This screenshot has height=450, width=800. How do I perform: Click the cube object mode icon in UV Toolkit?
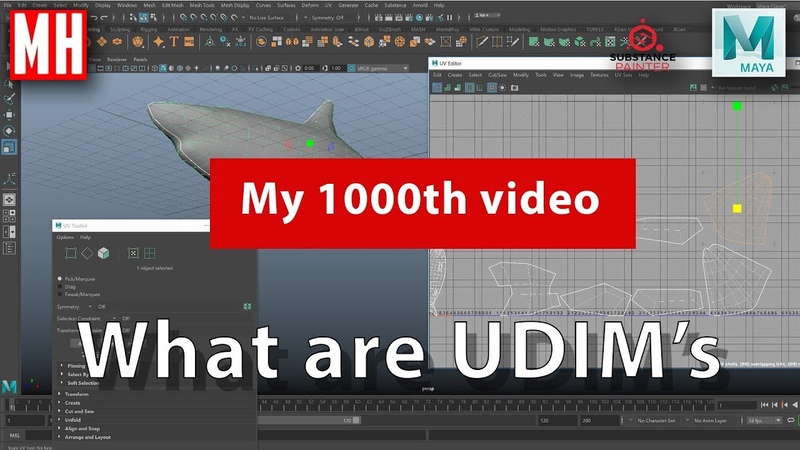point(103,253)
